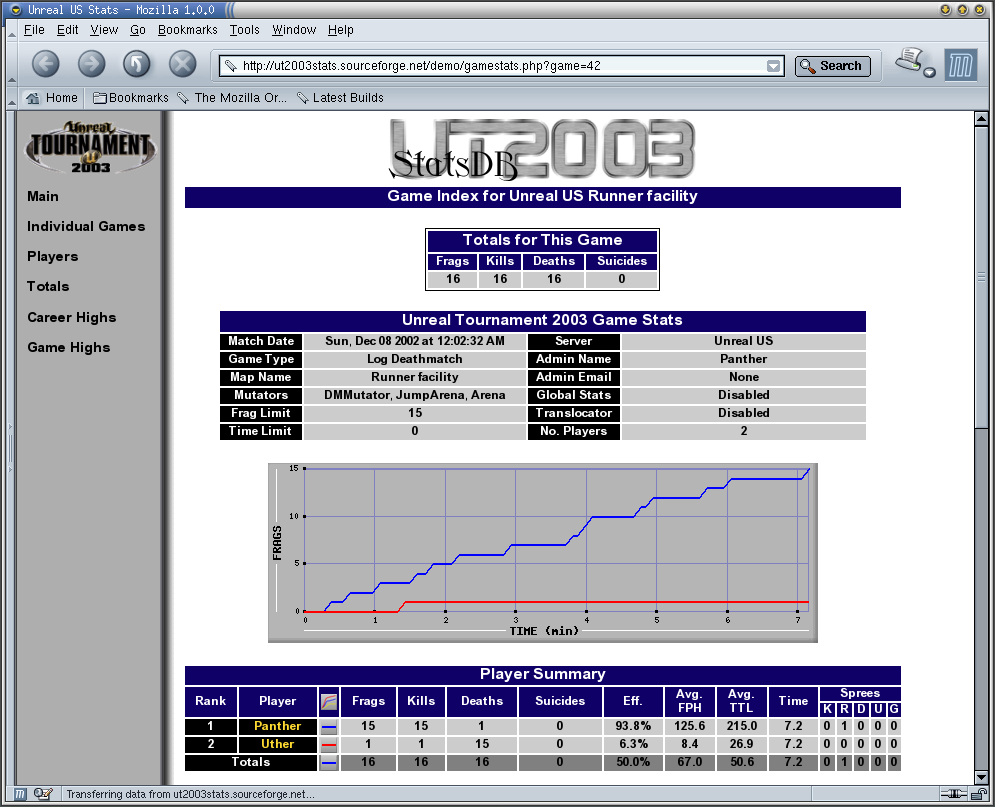Click the Match Date value Sun, Dec 08 2002

(415, 341)
